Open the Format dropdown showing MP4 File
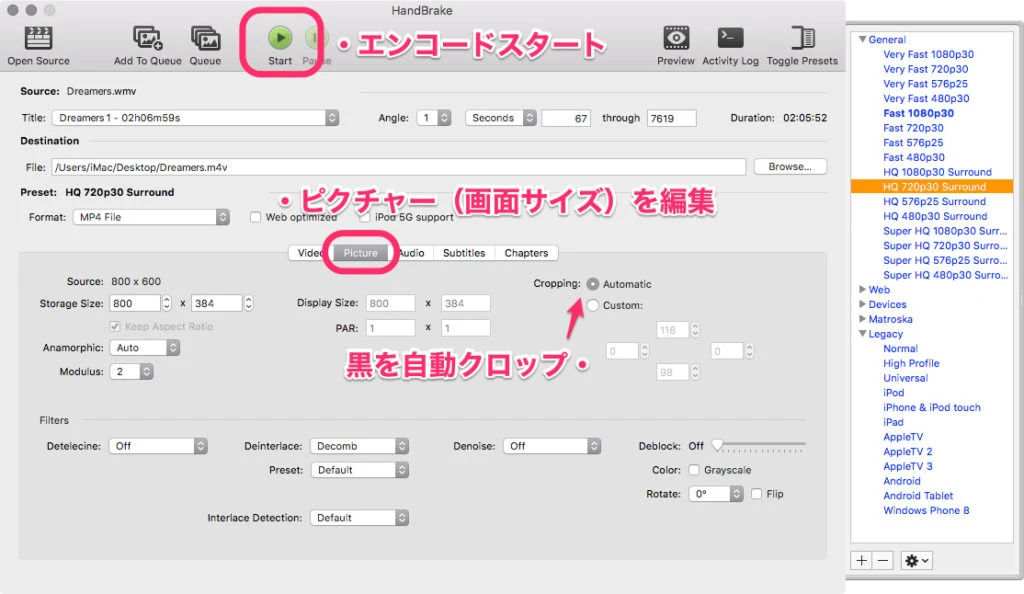 (151, 217)
